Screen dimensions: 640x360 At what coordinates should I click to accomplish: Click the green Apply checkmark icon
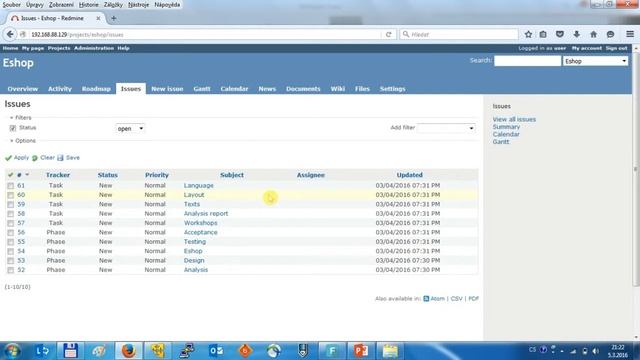(x=8, y=158)
